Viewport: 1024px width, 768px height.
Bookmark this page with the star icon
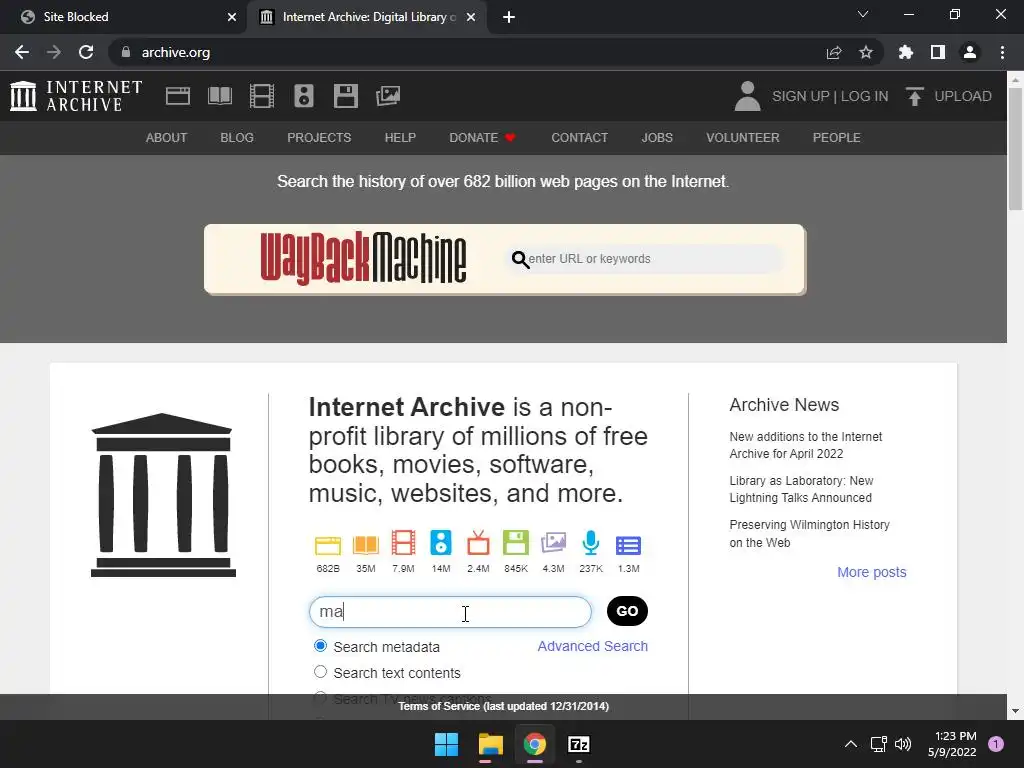tap(866, 52)
